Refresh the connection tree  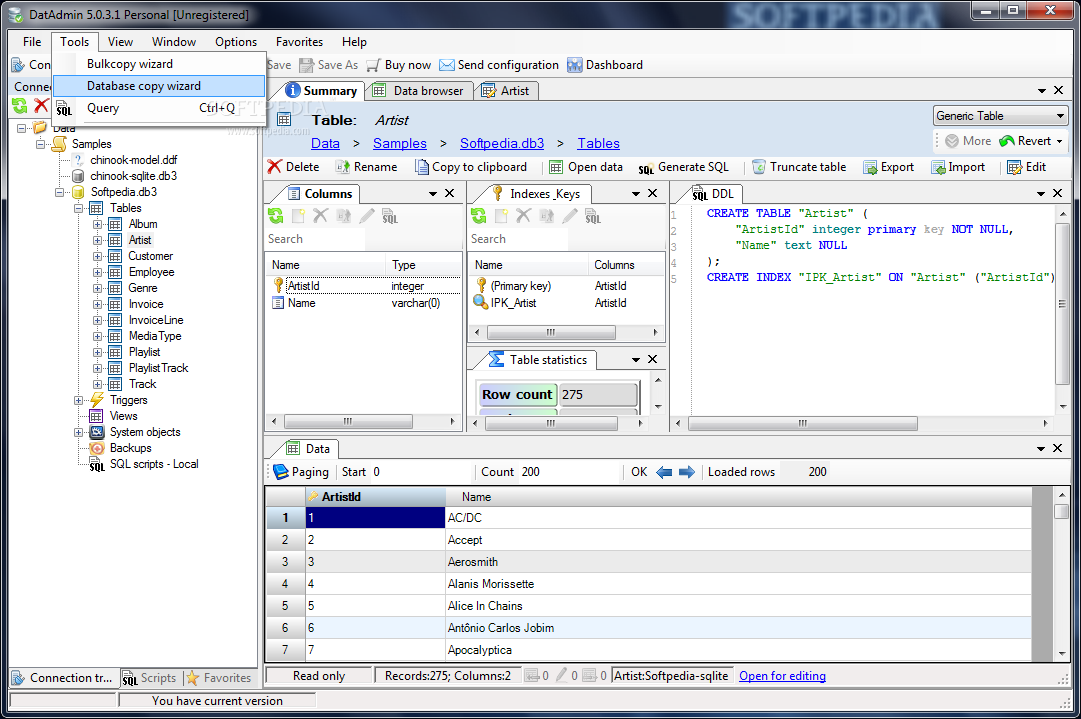pyautogui.click(x=19, y=105)
